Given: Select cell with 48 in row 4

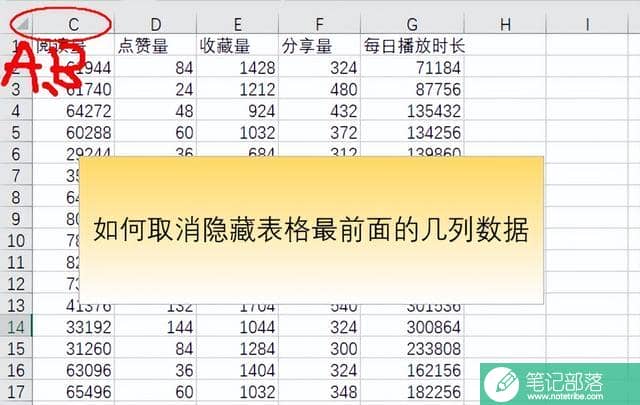Looking at the screenshot, I should 156,111.
